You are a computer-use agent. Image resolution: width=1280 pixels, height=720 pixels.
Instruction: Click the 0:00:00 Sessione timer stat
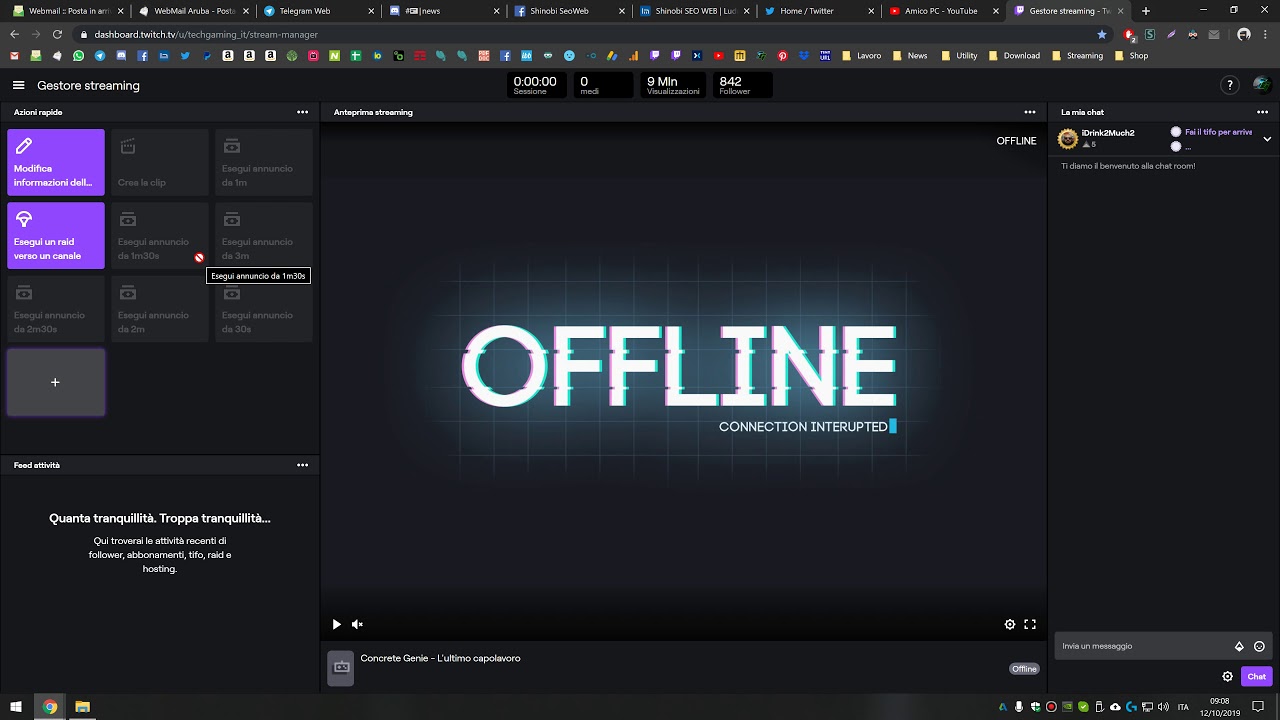pos(535,85)
